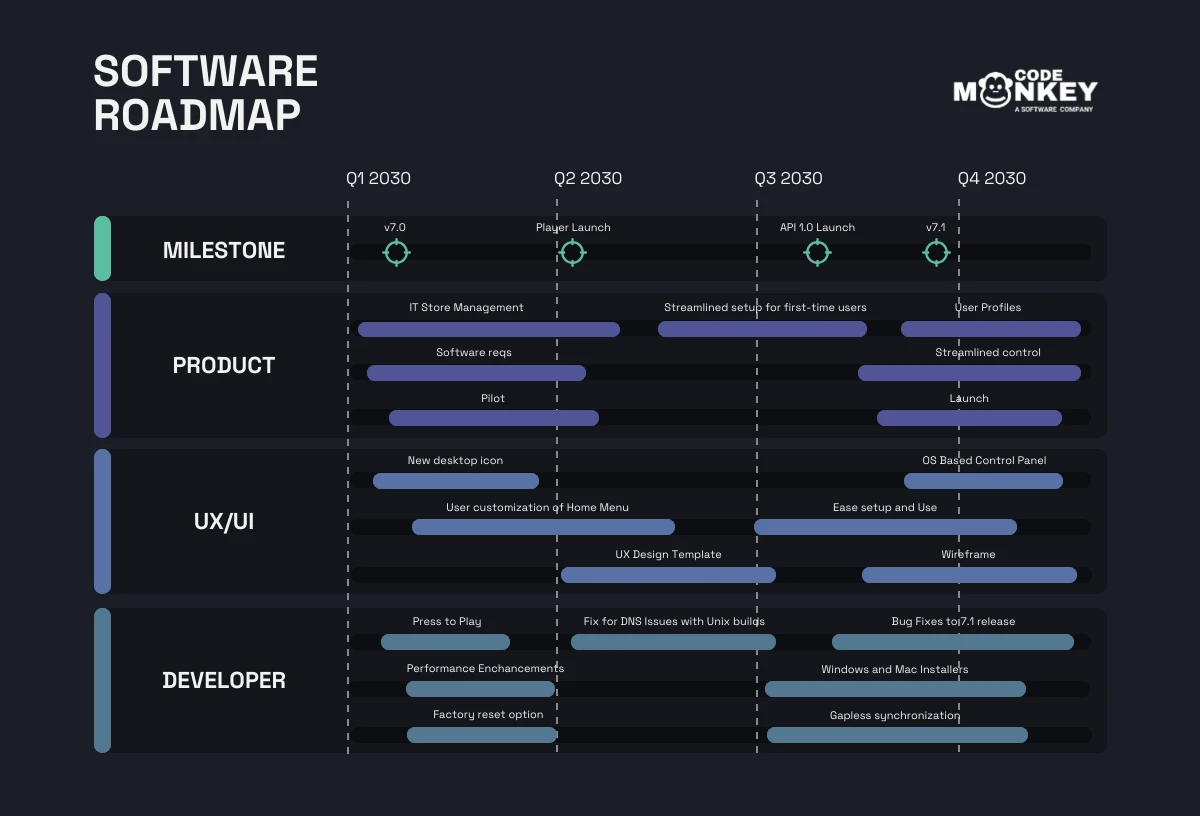
Task: Toggle the IT Store Management bar
Action: (488, 329)
